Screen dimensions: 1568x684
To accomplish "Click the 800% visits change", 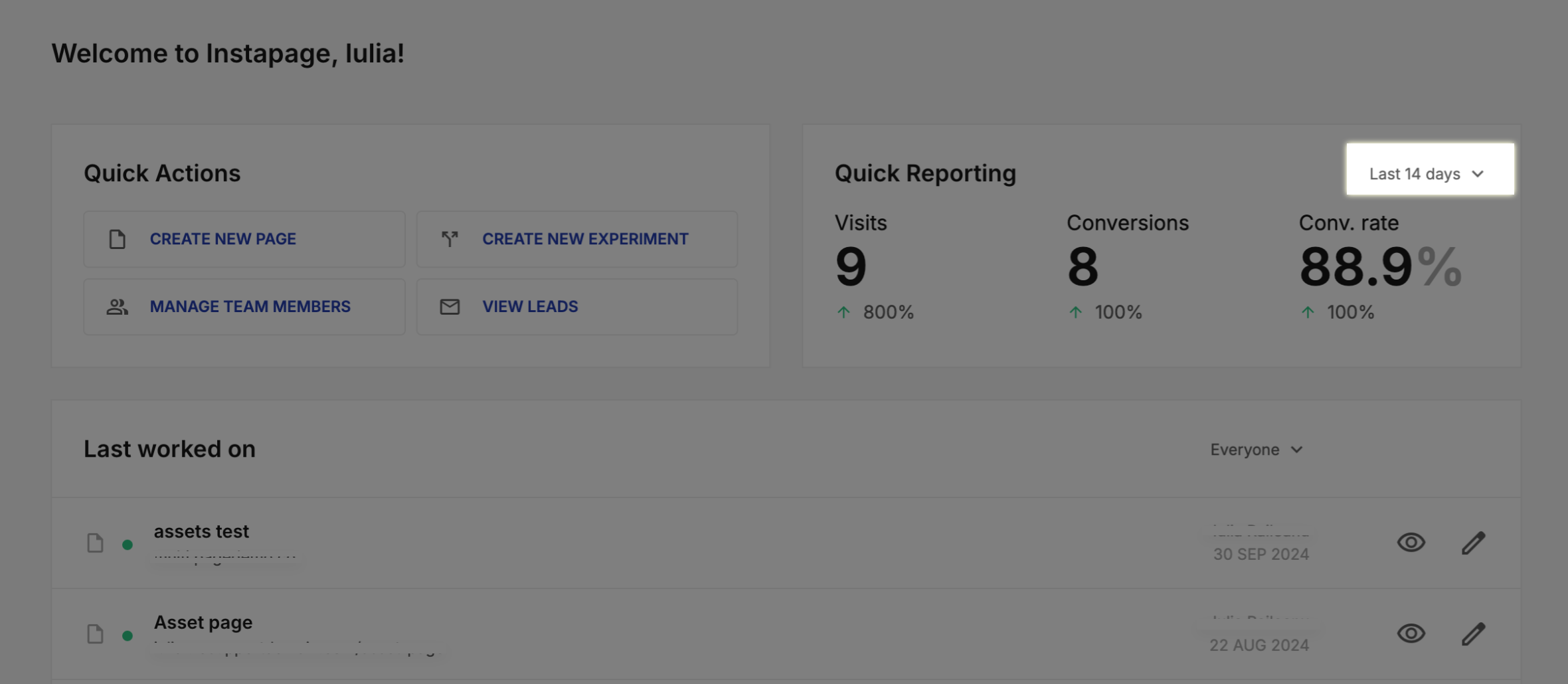I will (x=888, y=312).
